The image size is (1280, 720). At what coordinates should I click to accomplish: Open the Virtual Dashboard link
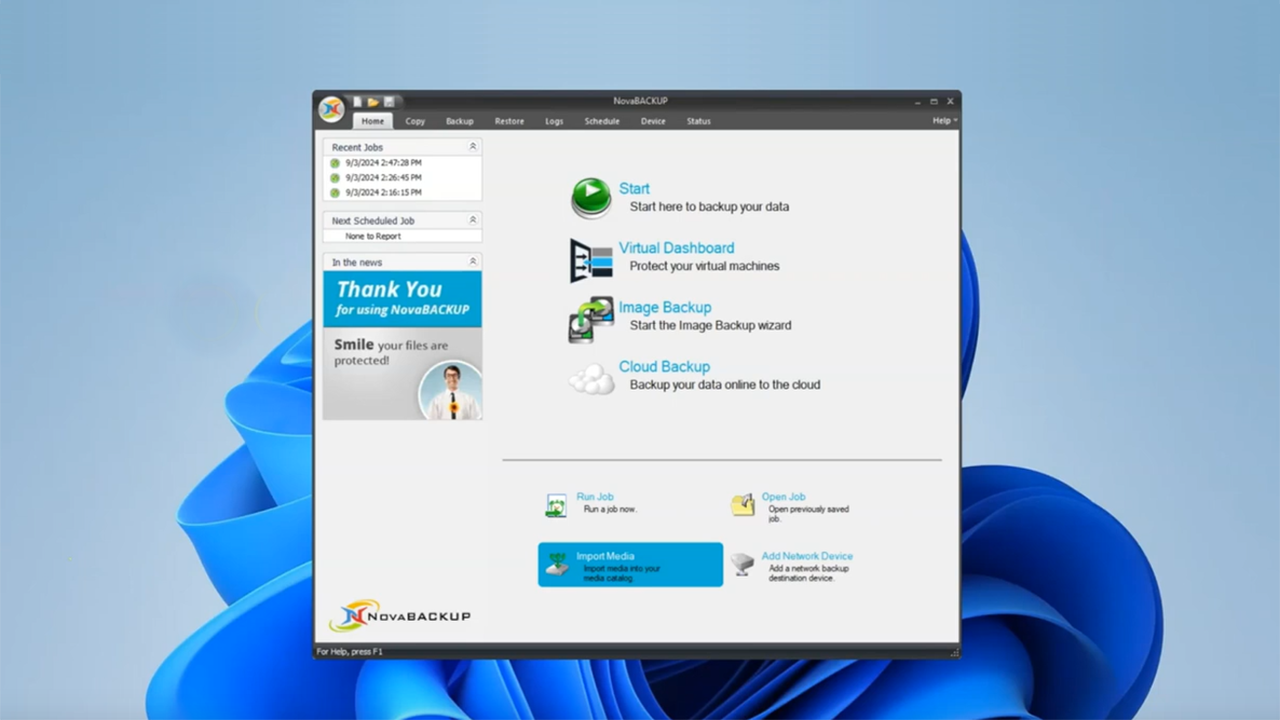[676, 248]
